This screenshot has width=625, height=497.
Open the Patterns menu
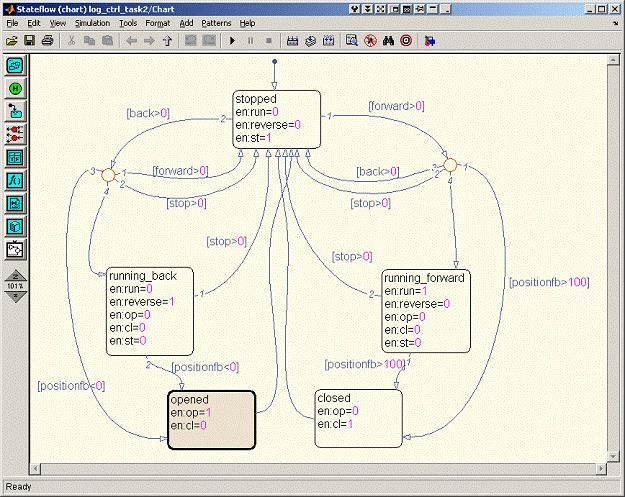[x=215, y=22]
